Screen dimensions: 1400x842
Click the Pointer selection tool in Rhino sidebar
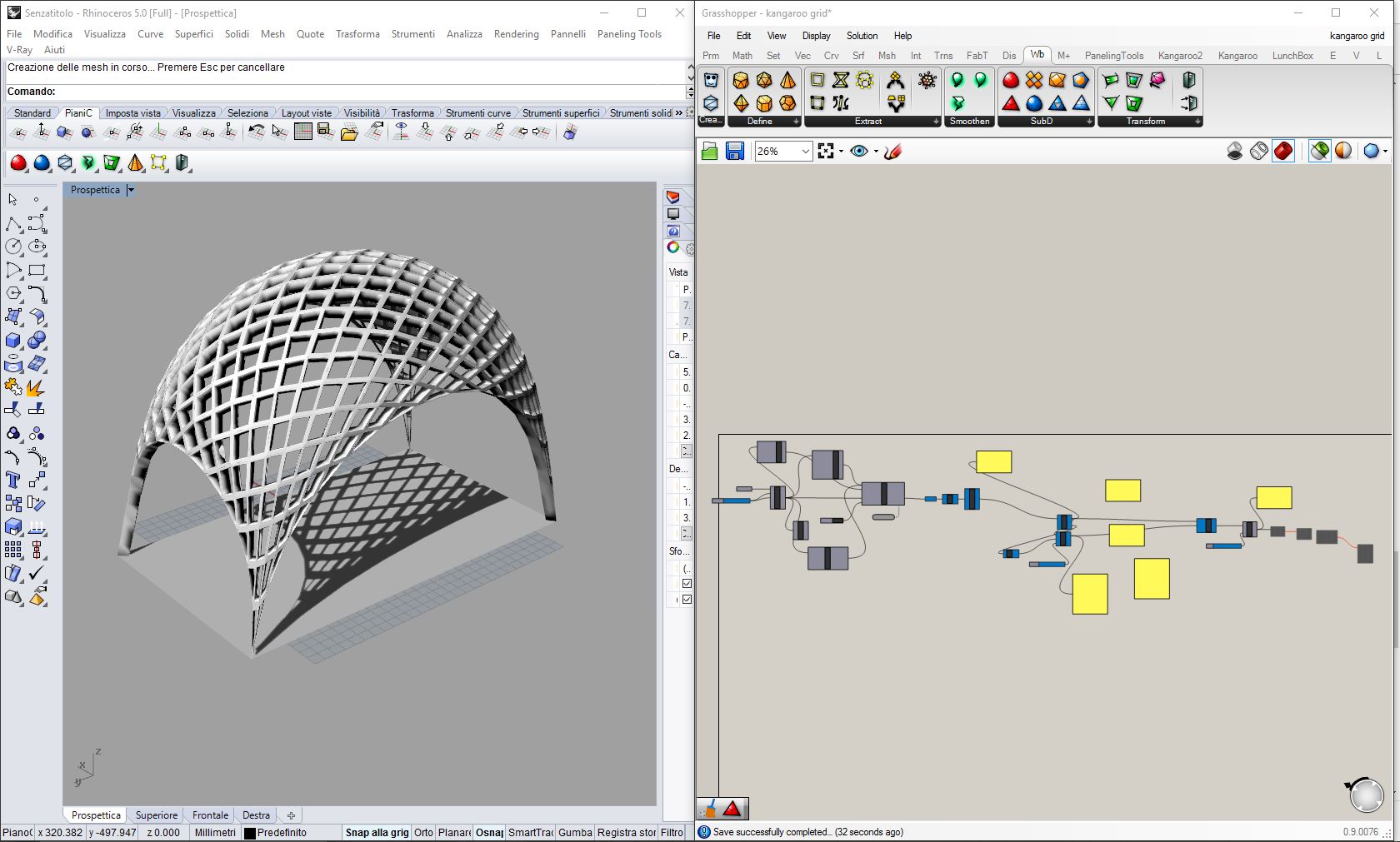(12, 200)
